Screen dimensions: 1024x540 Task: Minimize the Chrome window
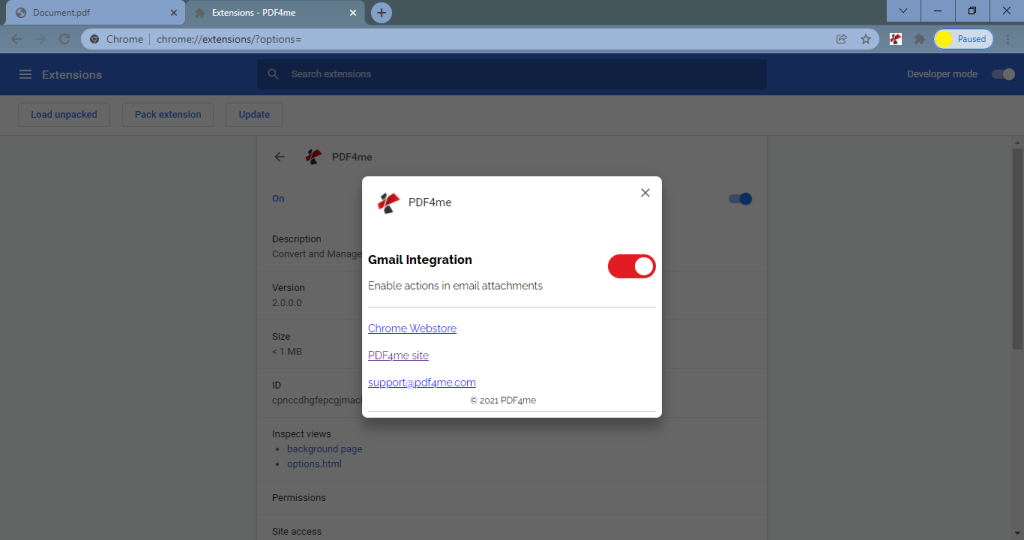coord(938,11)
